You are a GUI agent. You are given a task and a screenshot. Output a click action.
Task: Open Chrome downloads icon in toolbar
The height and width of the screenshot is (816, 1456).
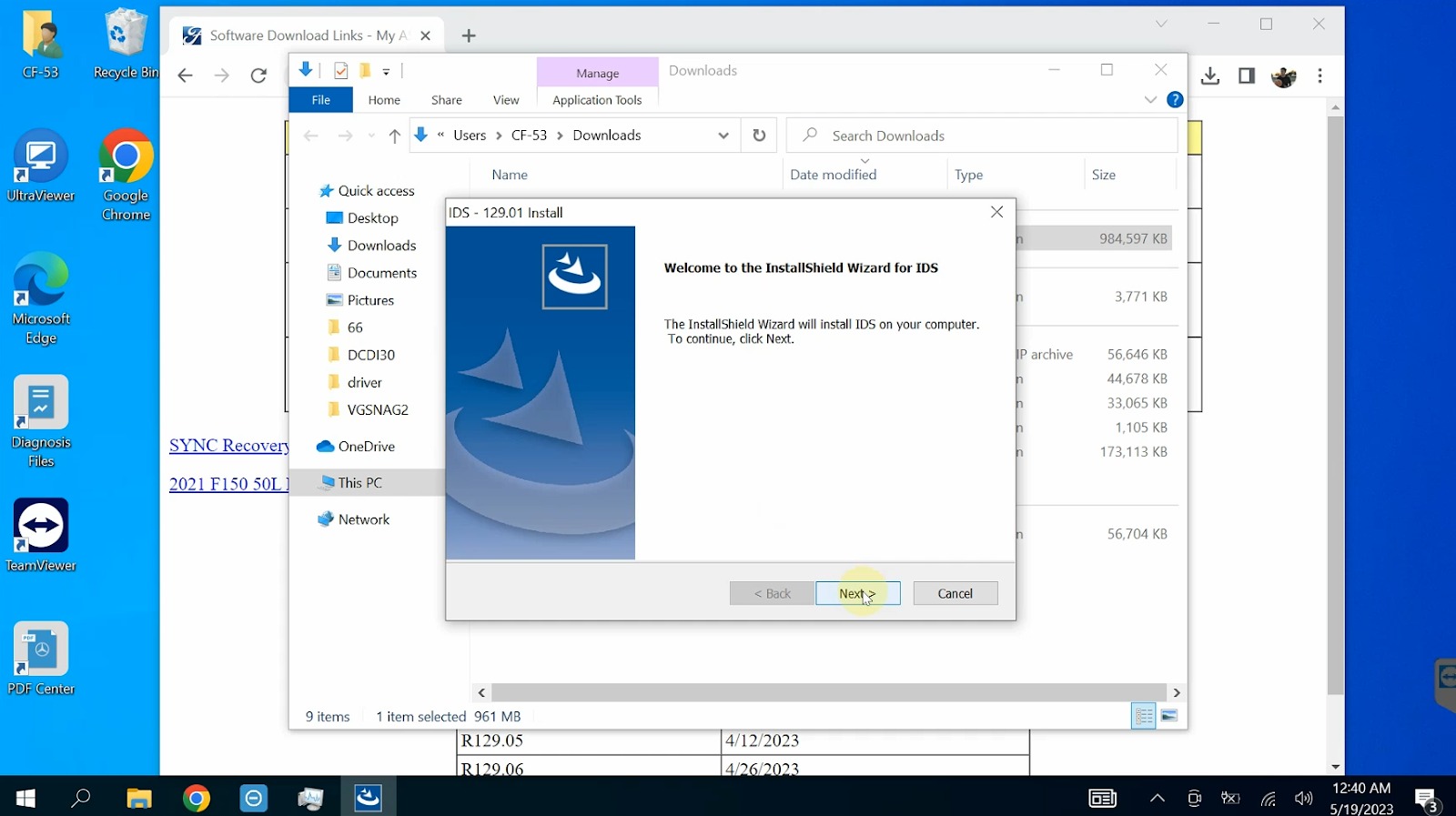(1210, 76)
